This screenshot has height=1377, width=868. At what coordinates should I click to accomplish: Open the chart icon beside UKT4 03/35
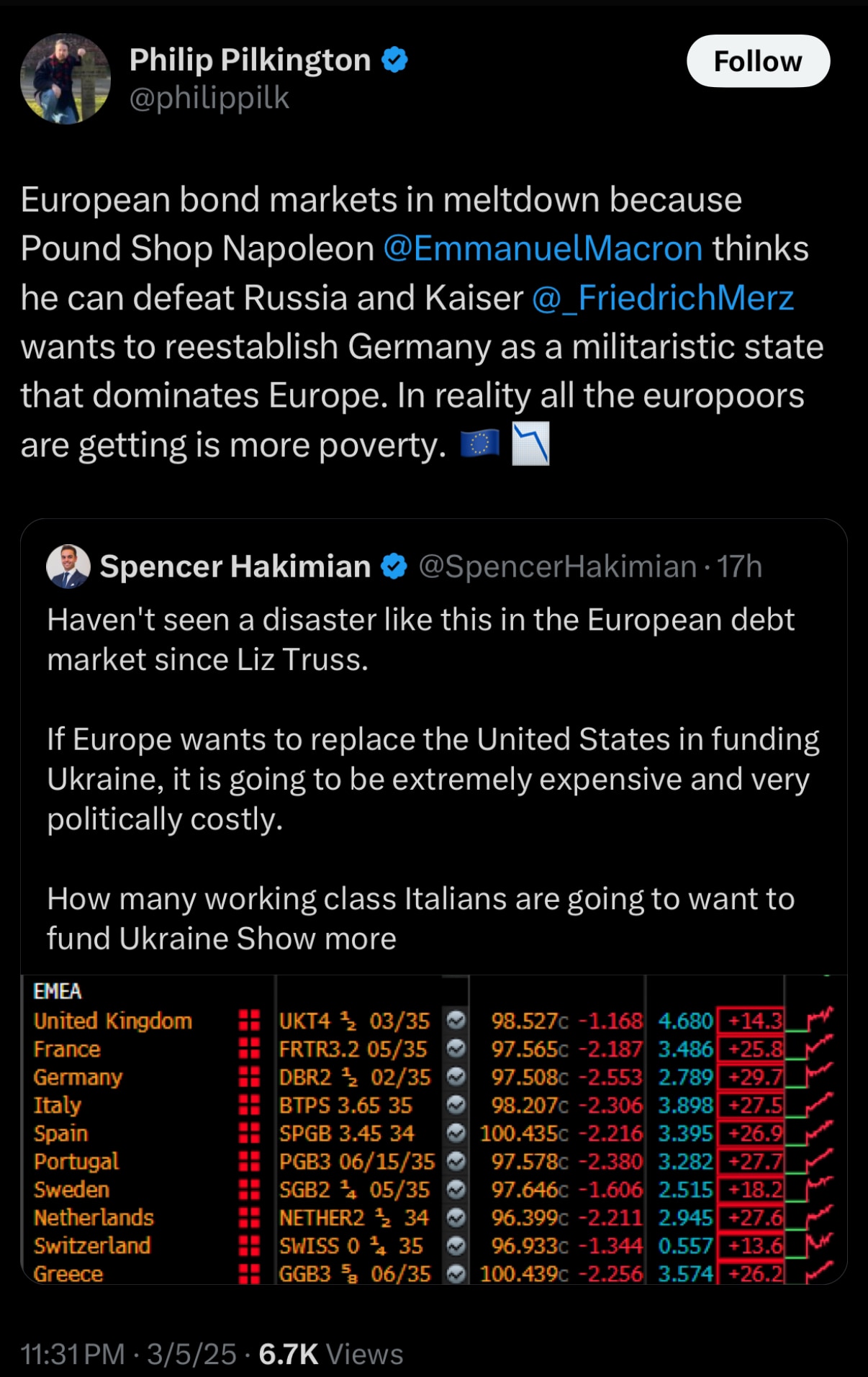(456, 1021)
